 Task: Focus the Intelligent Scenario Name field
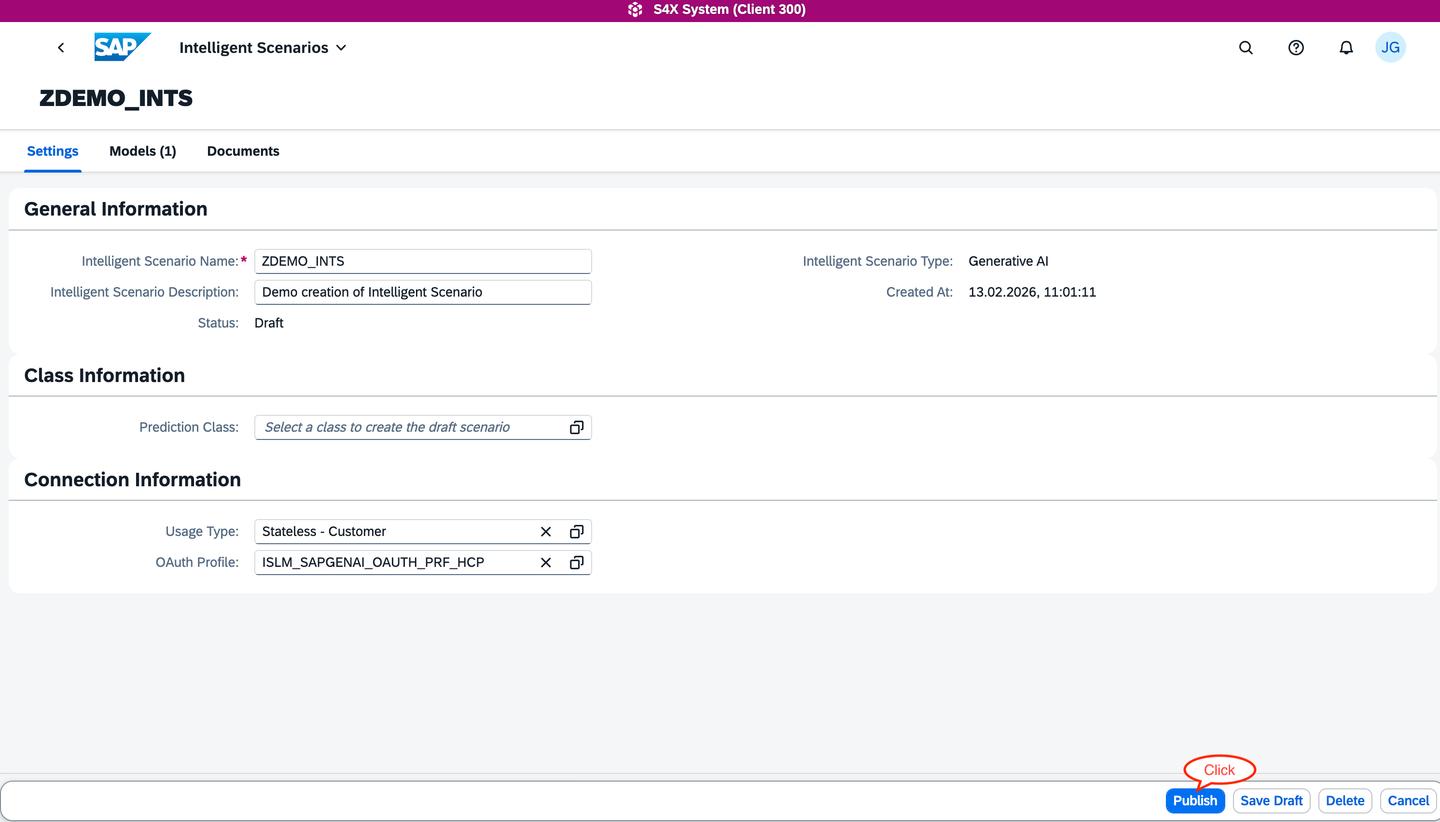click(x=423, y=261)
